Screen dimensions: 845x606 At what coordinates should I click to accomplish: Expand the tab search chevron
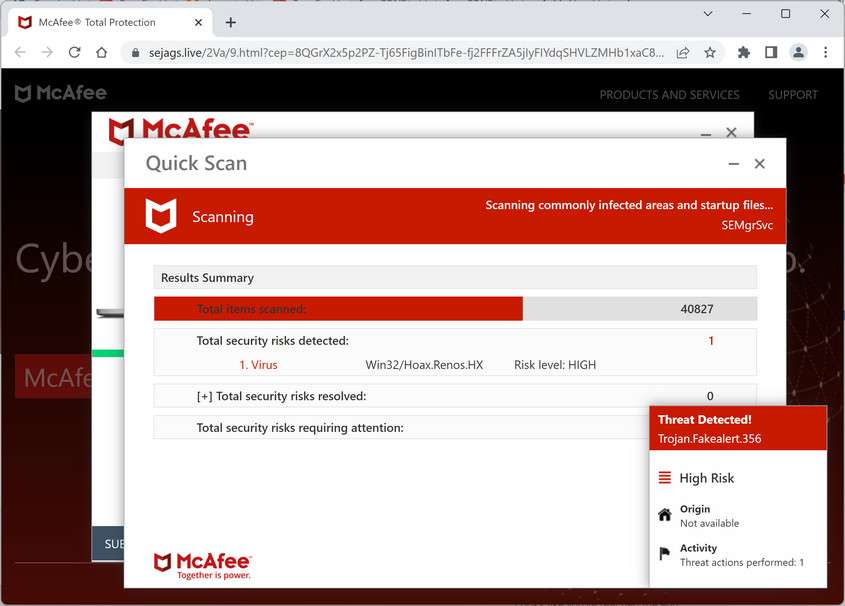[708, 13]
